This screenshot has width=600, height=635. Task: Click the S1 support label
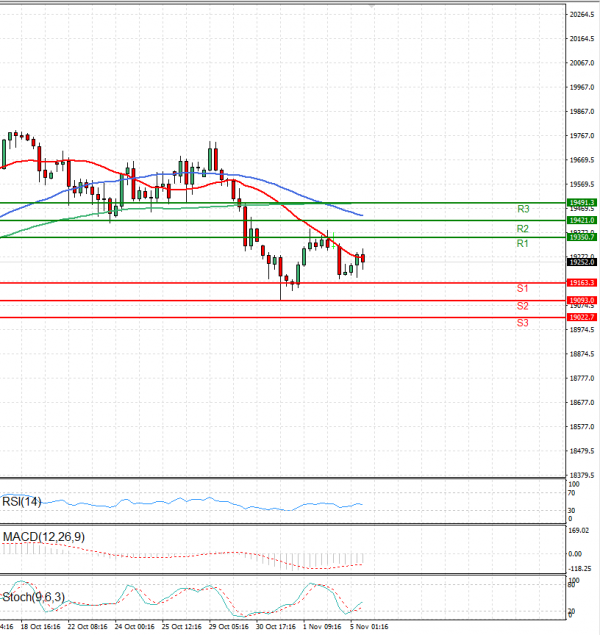pyautogui.click(x=523, y=288)
